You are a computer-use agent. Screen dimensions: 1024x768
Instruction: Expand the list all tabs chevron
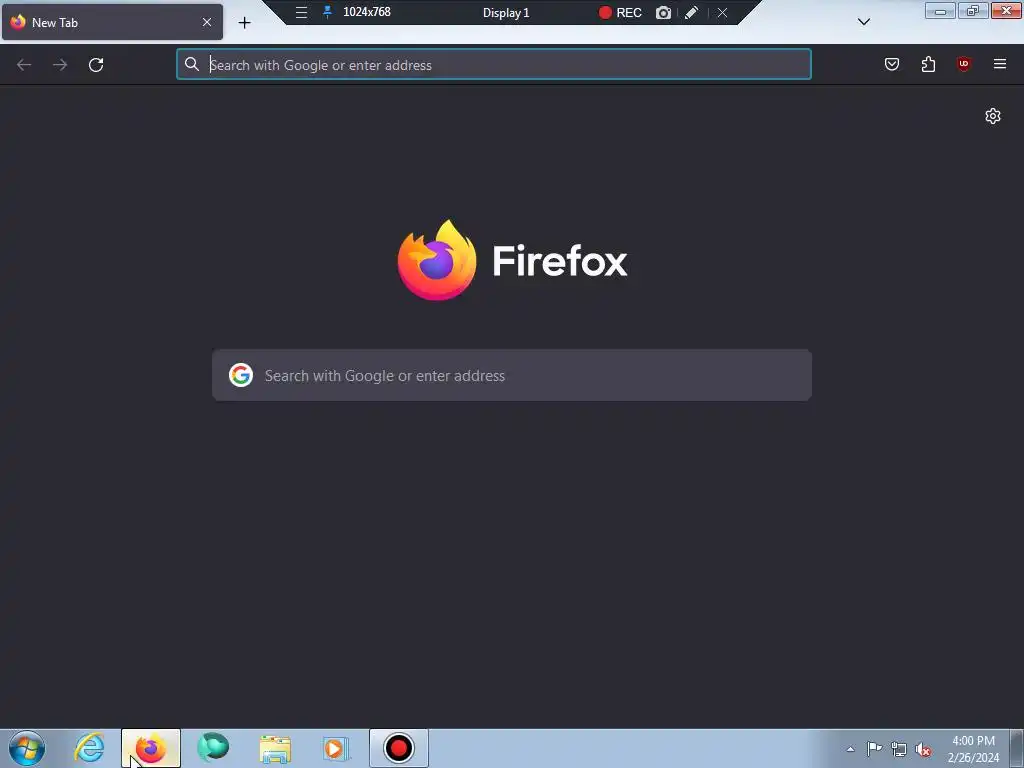863,22
